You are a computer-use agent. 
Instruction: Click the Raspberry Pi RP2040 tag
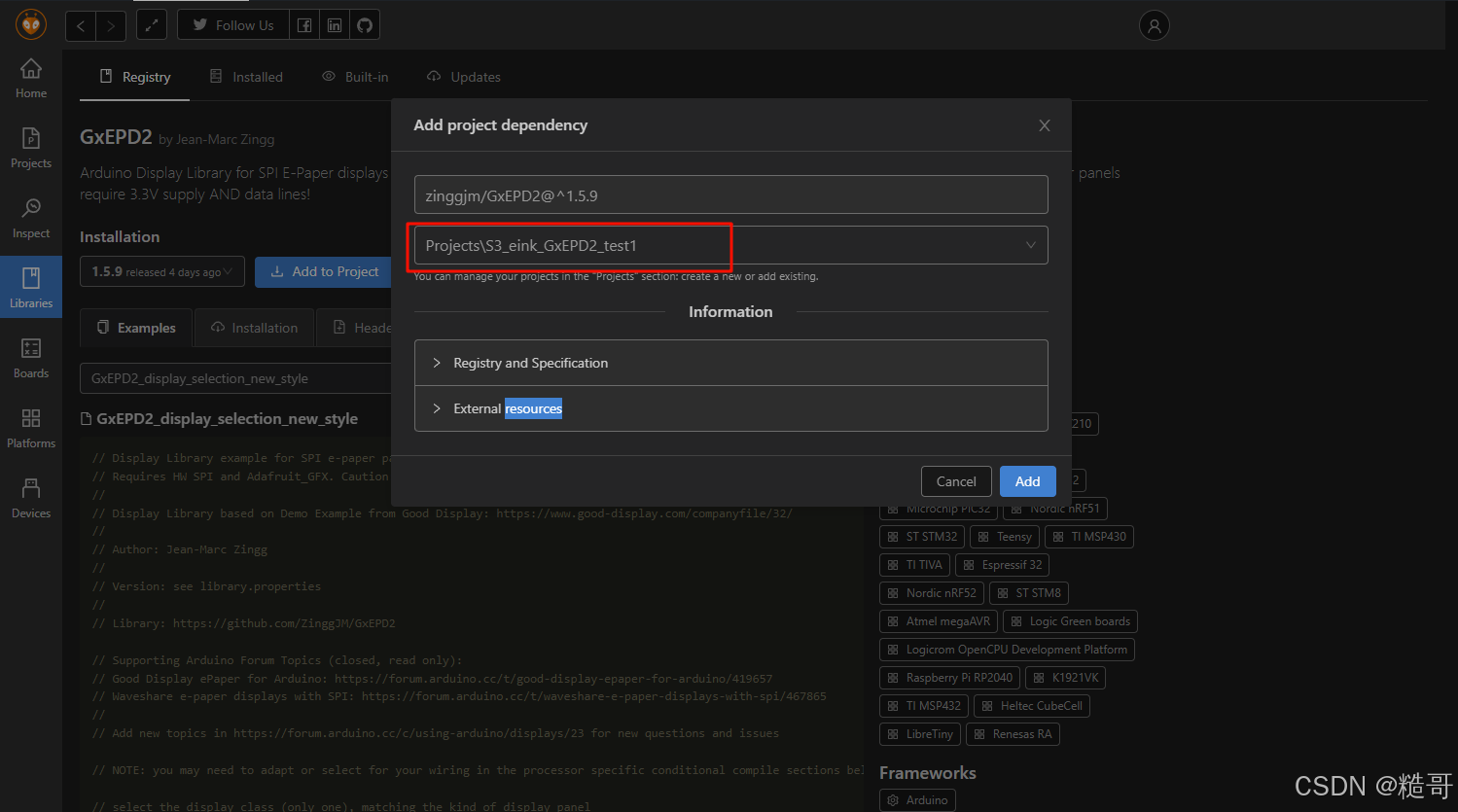point(949,678)
